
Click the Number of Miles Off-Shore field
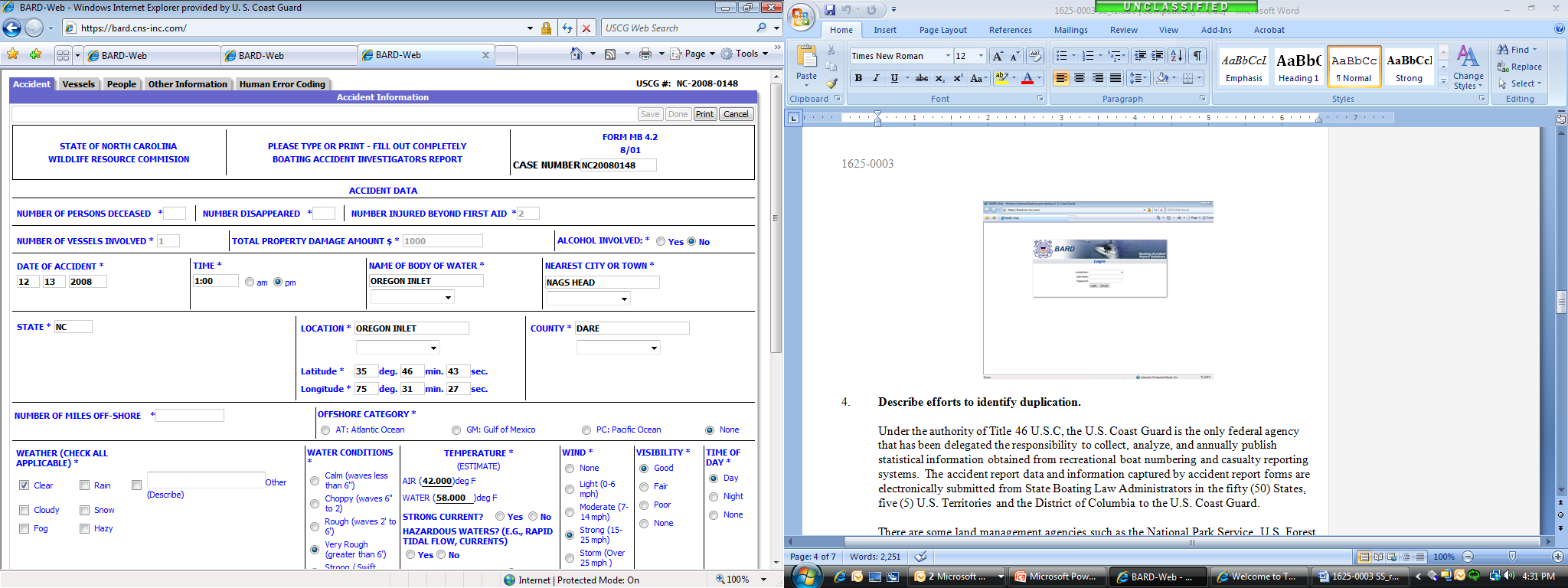point(190,416)
